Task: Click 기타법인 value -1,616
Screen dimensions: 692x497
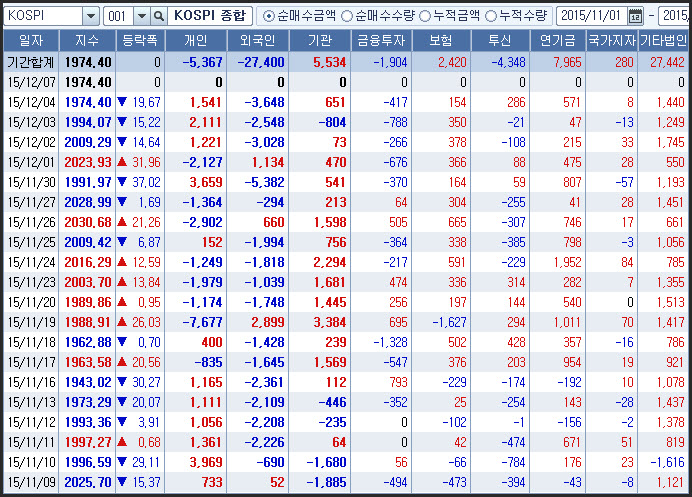Action: [x=668, y=463]
